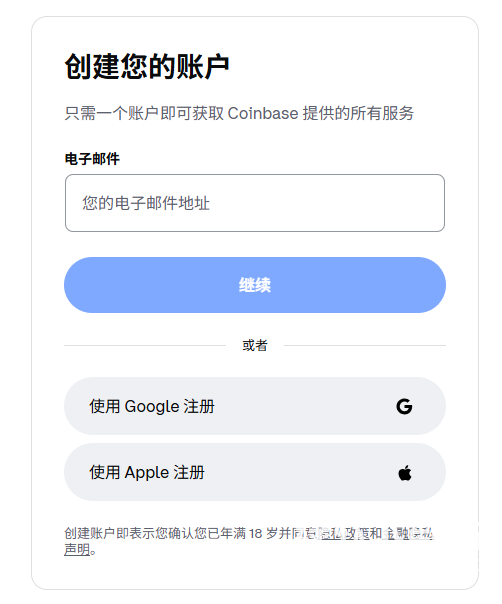Open the underlined 声明 link text
The height and width of the screenshot is (604, 502).
tap(77, 550)
